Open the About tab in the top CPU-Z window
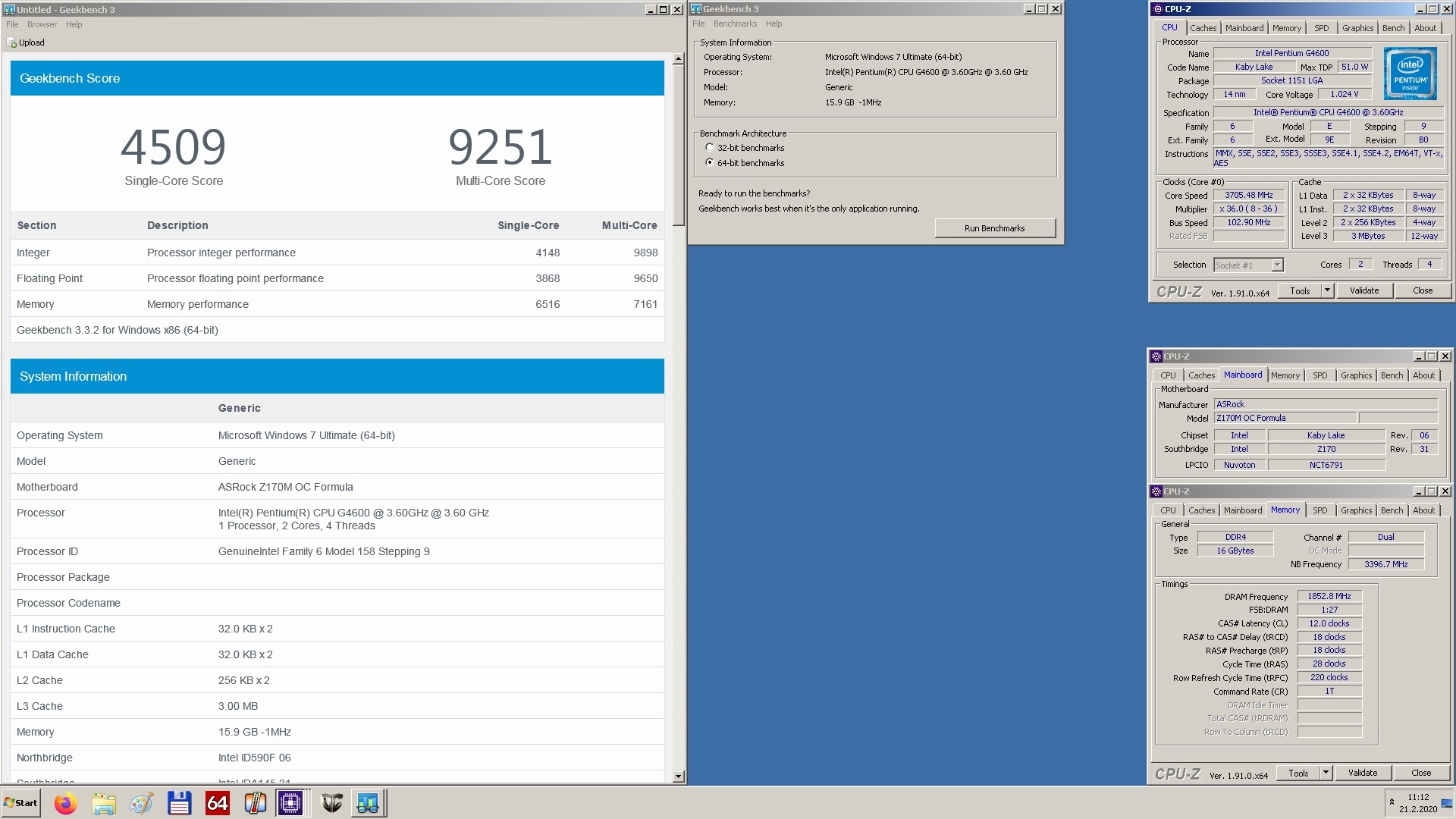Viewport: 1456px width, 819px height. (x=1425, y=28)
